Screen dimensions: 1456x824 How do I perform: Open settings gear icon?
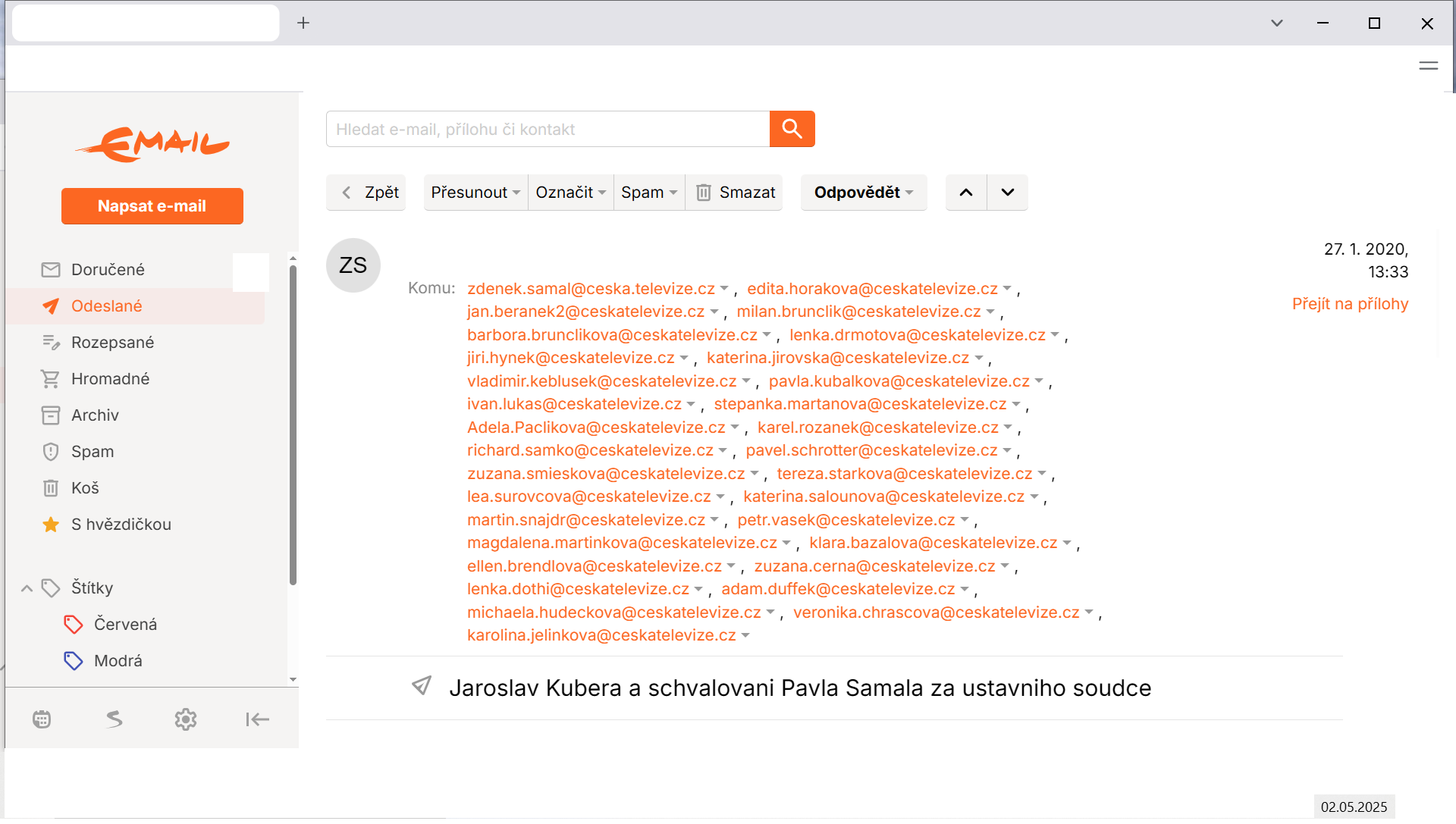pos(186,719)
